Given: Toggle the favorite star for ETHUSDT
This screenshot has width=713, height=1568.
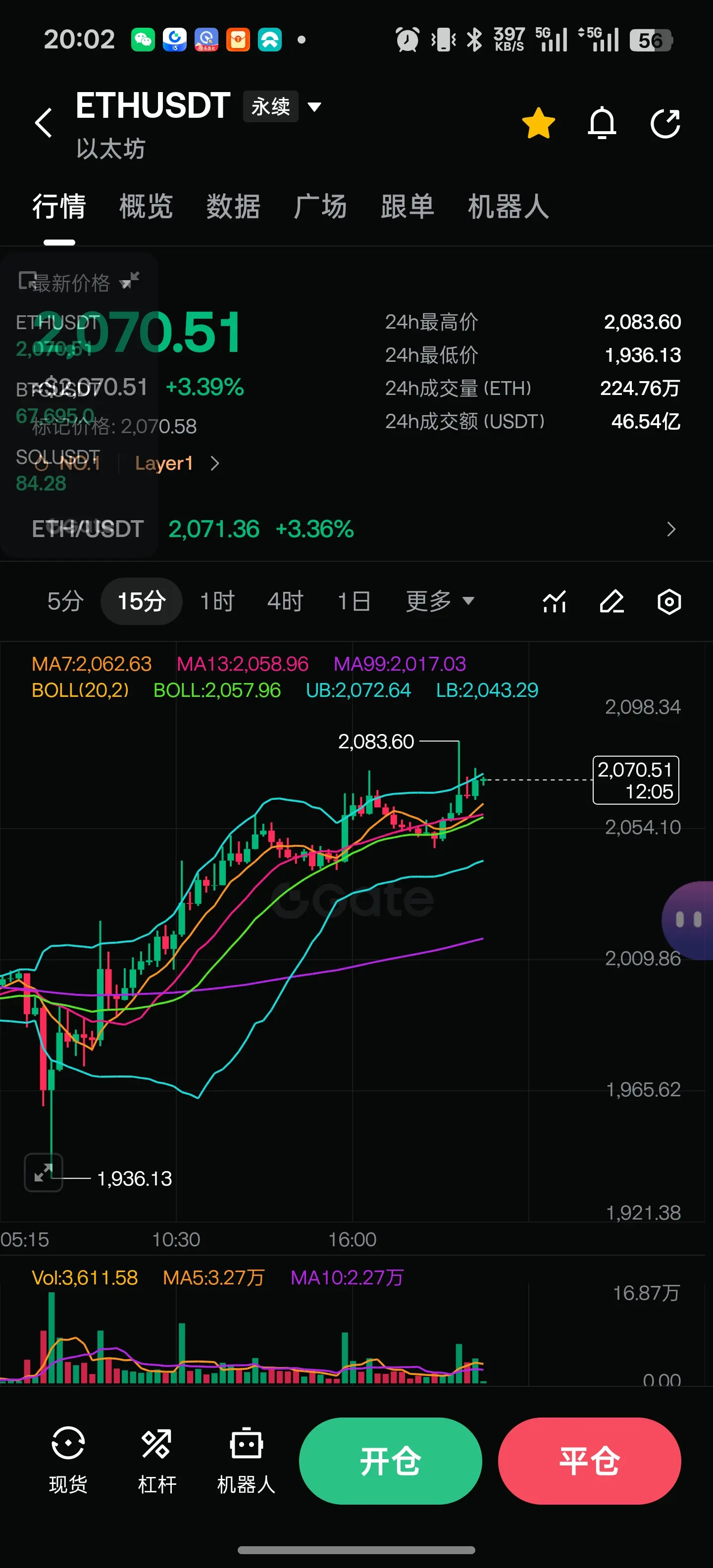Looking at the screenshot, I should coord(539,123).
